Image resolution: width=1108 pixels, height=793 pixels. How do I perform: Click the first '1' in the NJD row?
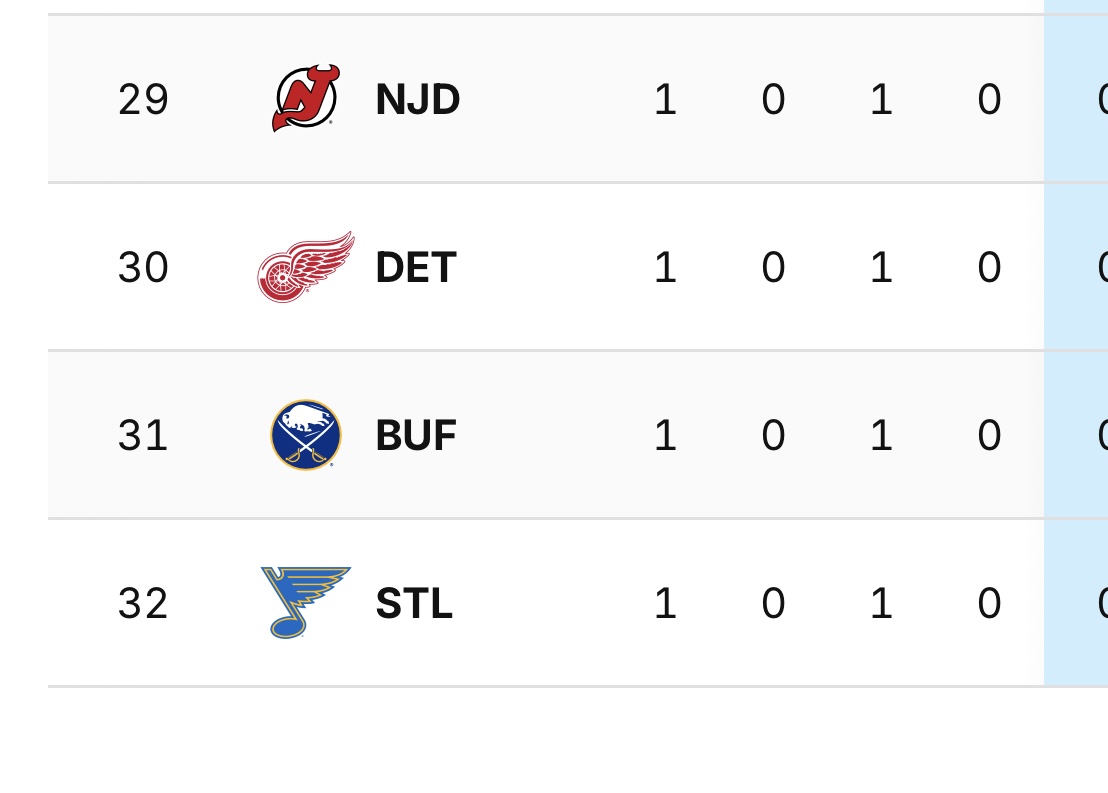click(x=665, y=99)
